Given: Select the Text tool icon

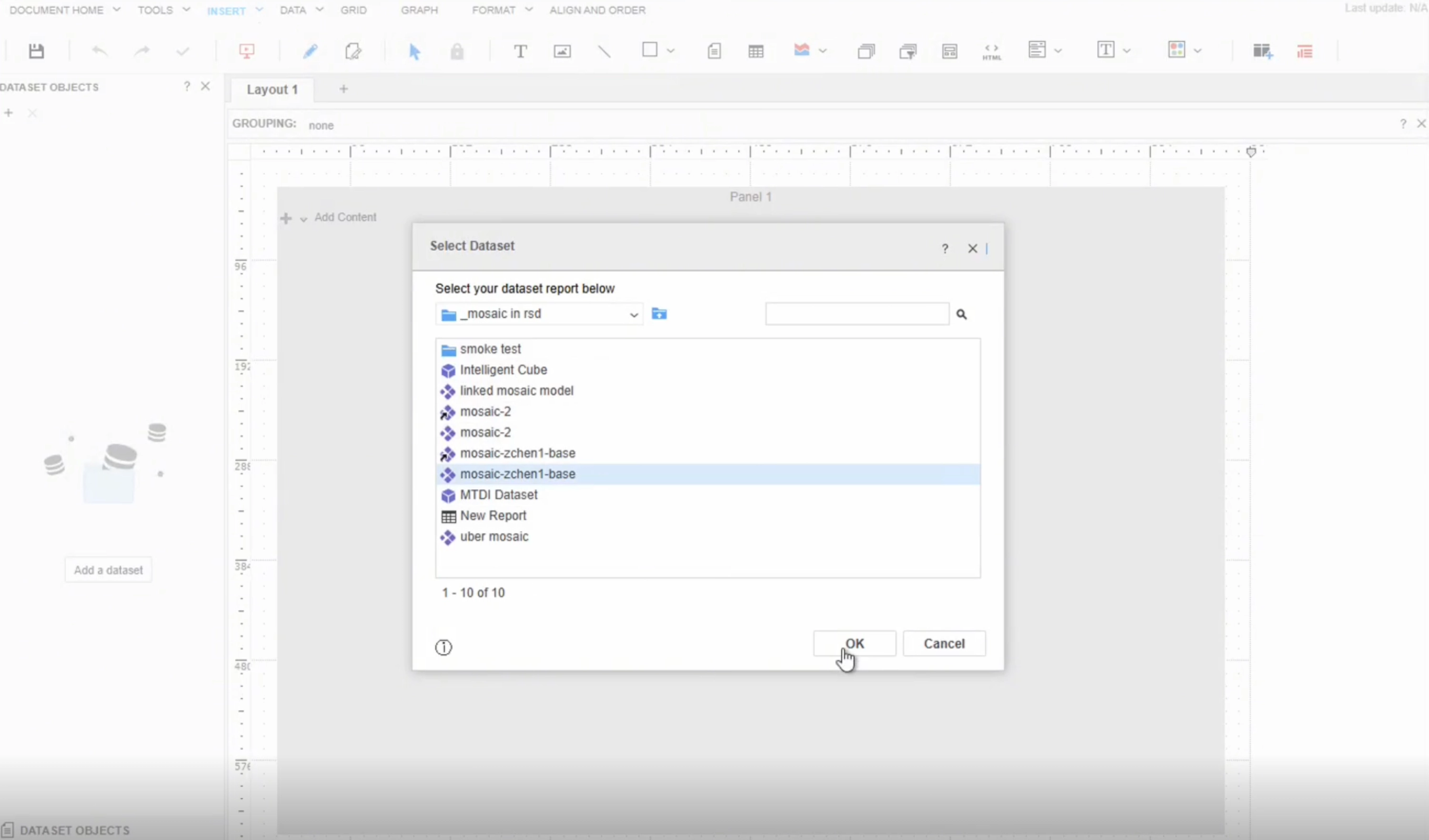Looking at the screenshot, I should pyautogui.click(x=520, y=51).
